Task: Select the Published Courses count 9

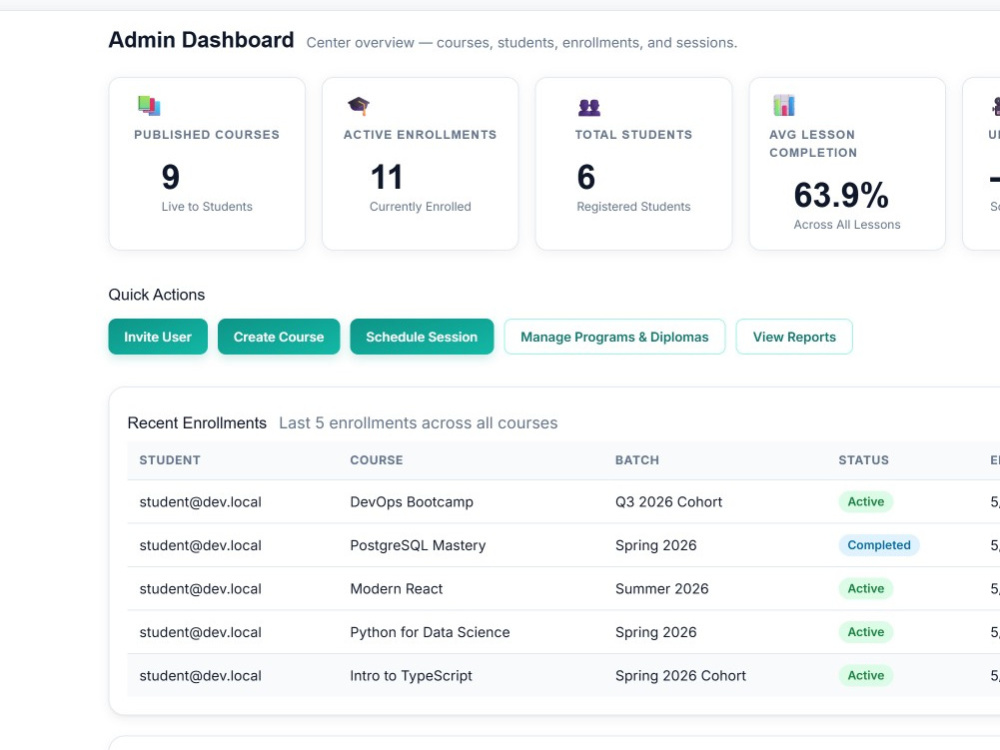Action: pyautogui.click(x=170, y=177)
